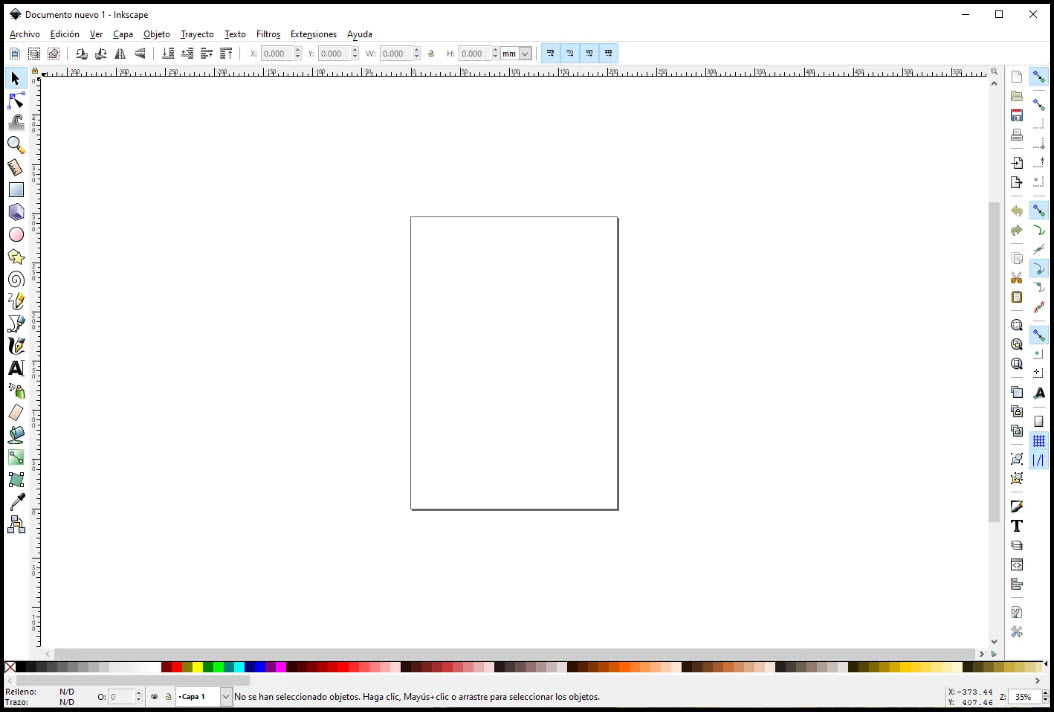This screenshot has height=712, width=1054.
Task: Select the Node editing tool
Action: (16, 101)
